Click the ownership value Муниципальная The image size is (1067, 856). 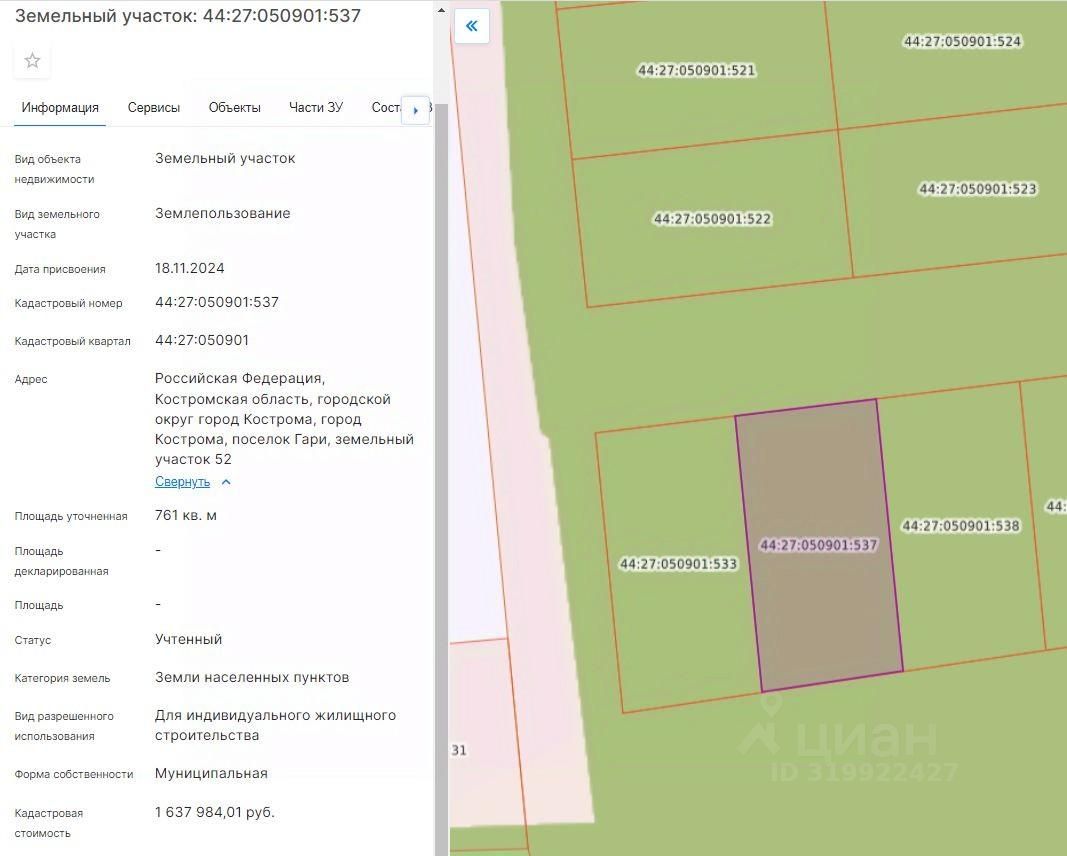[211, 774]
